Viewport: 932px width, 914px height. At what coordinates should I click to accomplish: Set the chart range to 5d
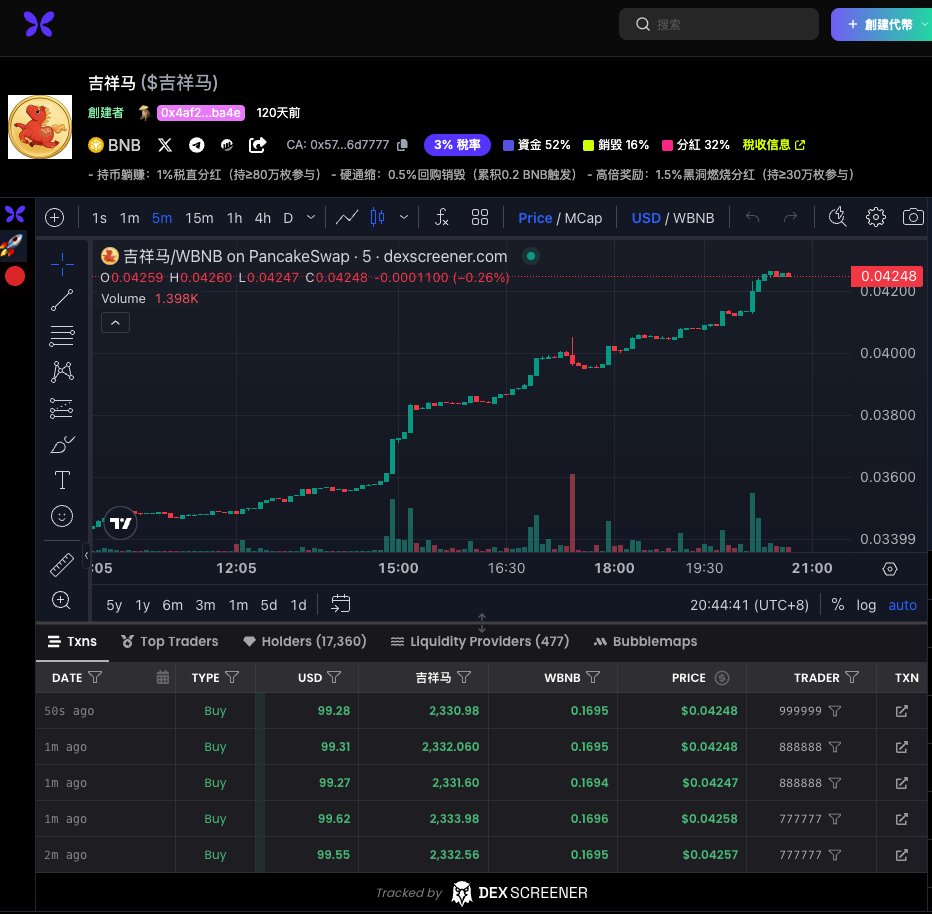(x=269, y=605)
